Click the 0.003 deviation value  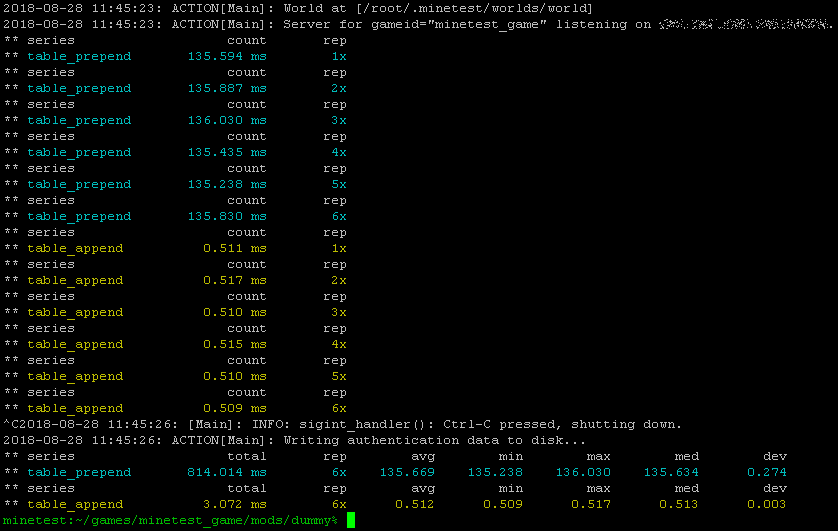click(x=766, y=504)
